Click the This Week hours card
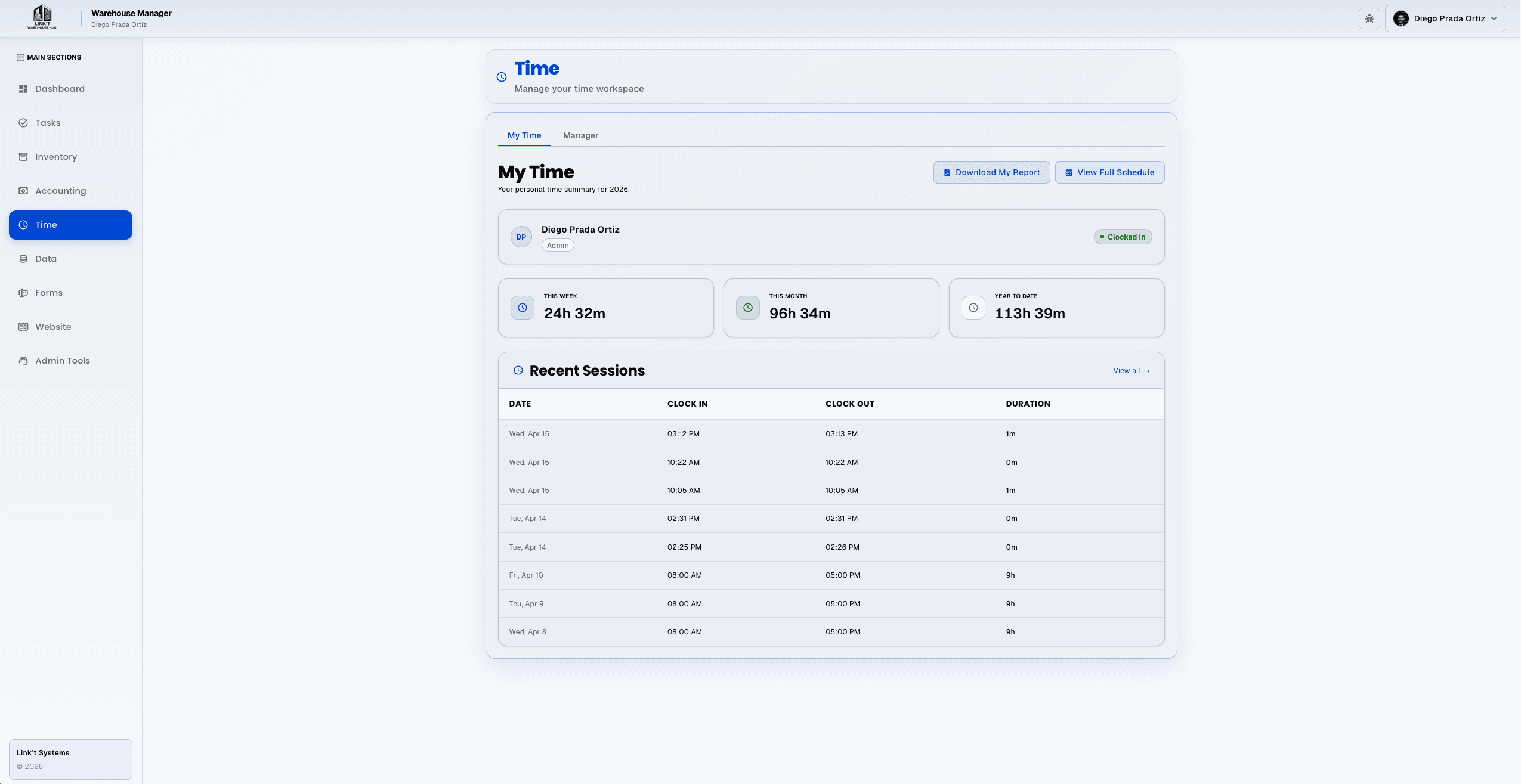Screen dimensions: 1521x784 (x=605, y=308)
